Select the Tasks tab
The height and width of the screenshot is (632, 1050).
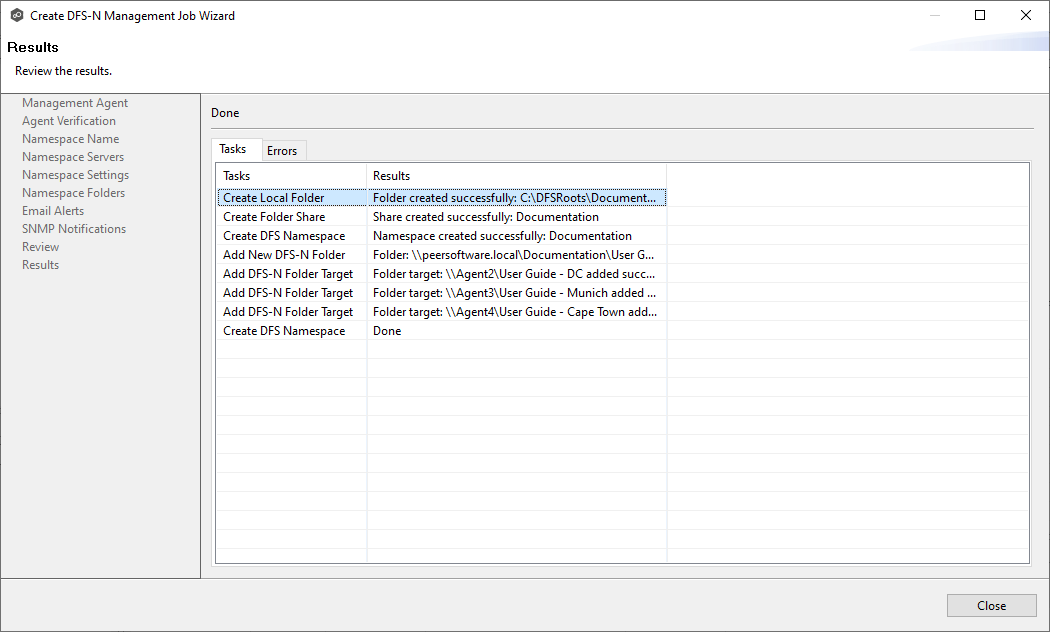coord(233,149)
